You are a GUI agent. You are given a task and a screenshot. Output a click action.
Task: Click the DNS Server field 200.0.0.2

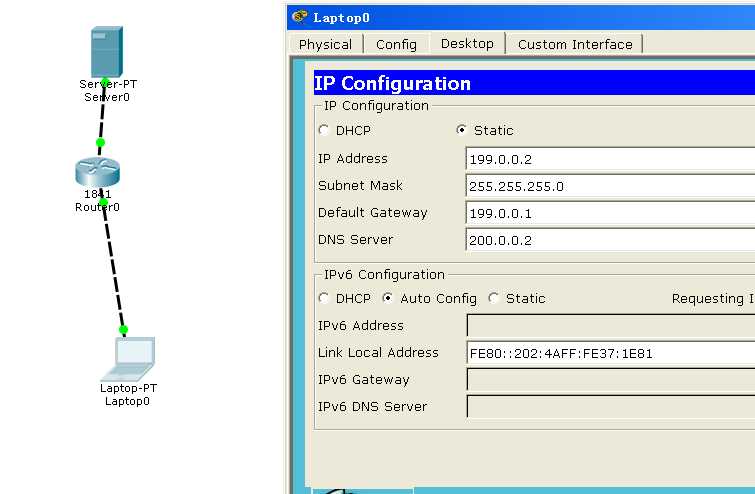pos(610,240)
